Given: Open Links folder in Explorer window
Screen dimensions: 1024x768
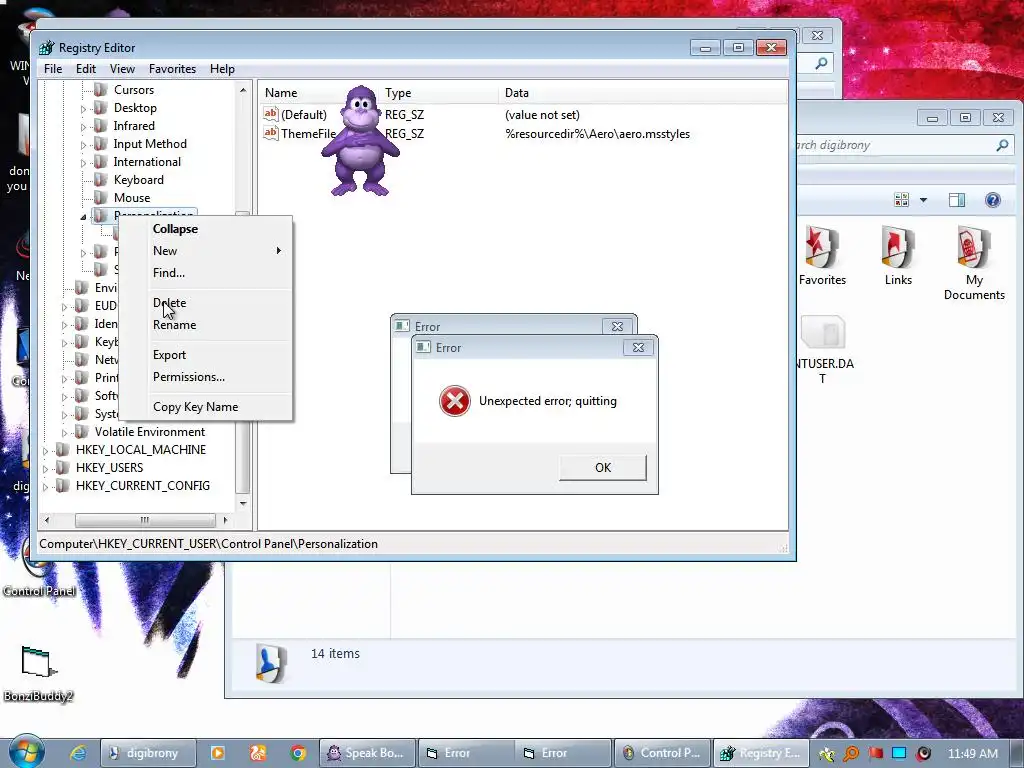Looking at the screenshot, I should click(898, 256).
